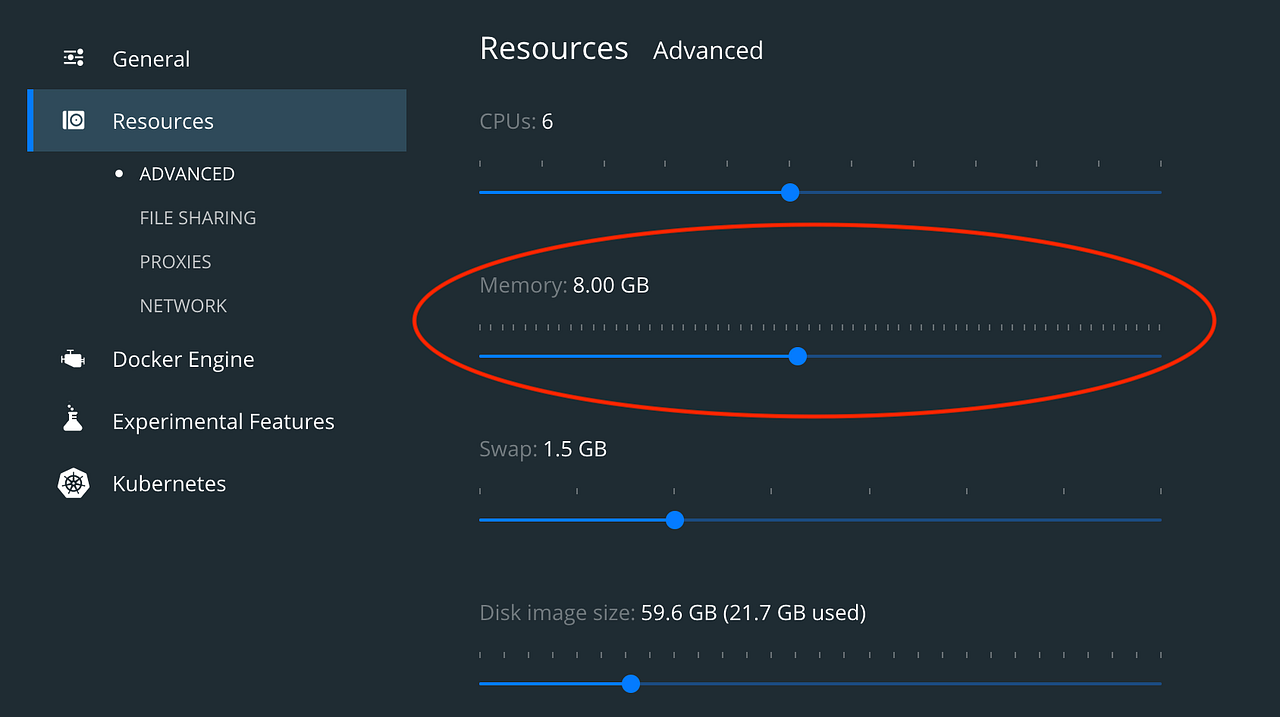
Task: Click the circled Memory slider handle
Action: click(x=797, y=356)
